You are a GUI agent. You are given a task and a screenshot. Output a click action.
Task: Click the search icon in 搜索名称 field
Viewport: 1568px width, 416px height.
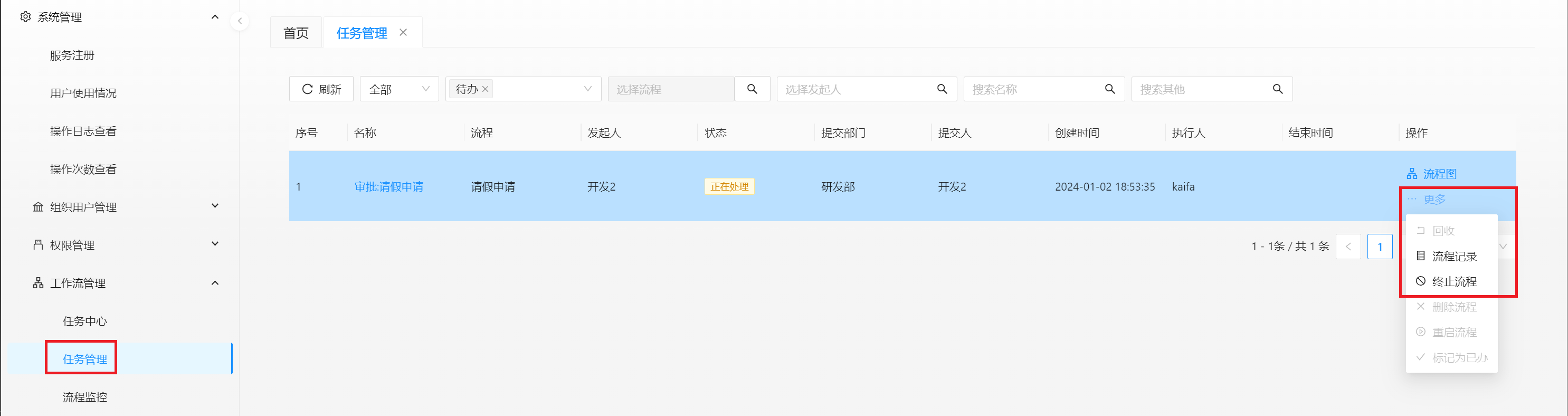1110,89
